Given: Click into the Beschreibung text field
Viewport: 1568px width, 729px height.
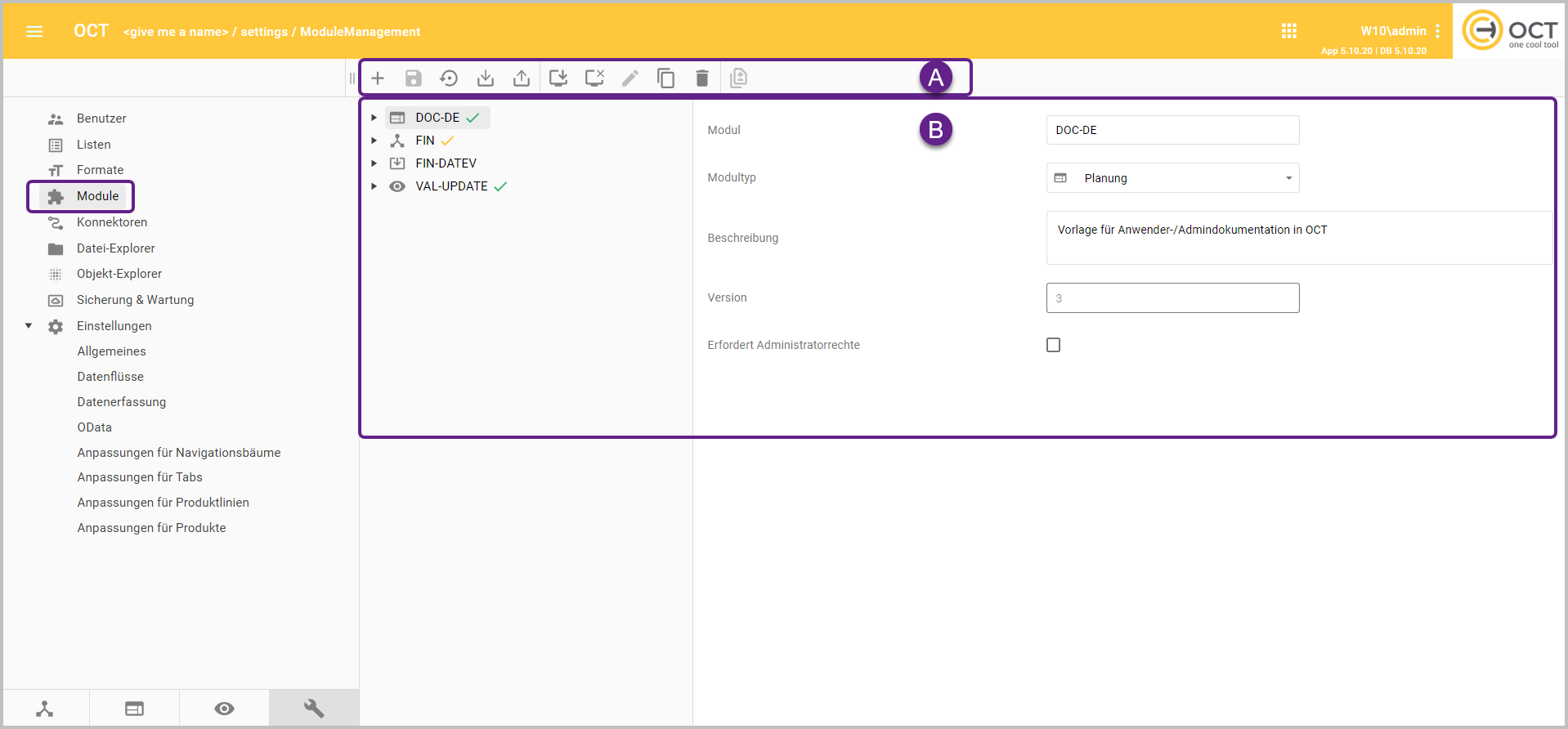Looking at the screenshot, I should tap(1298, 238).
